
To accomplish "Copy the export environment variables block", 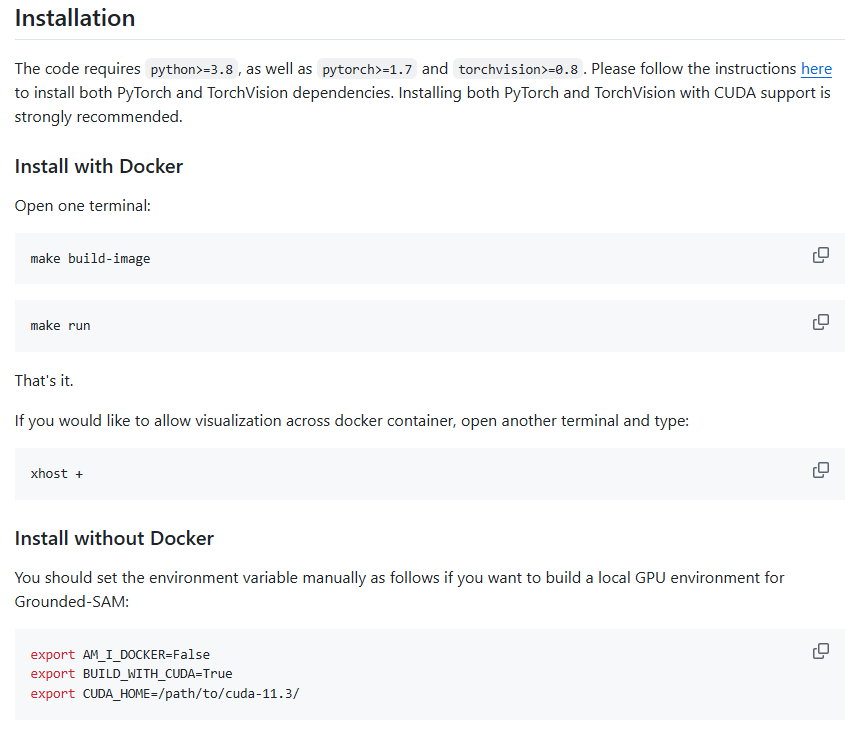I will click(820, 651).
